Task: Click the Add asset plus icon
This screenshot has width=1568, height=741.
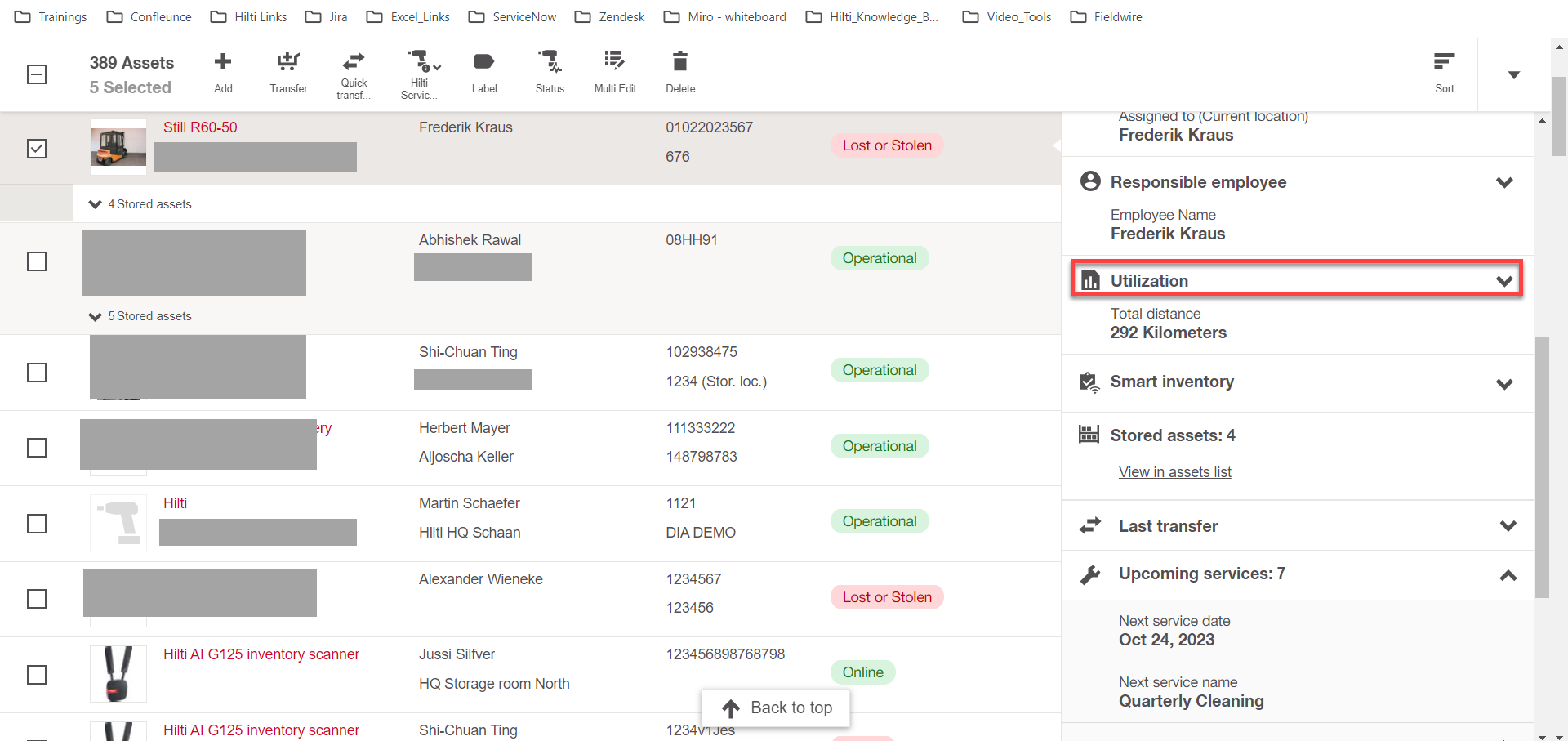Action: [x=223, y=61]
